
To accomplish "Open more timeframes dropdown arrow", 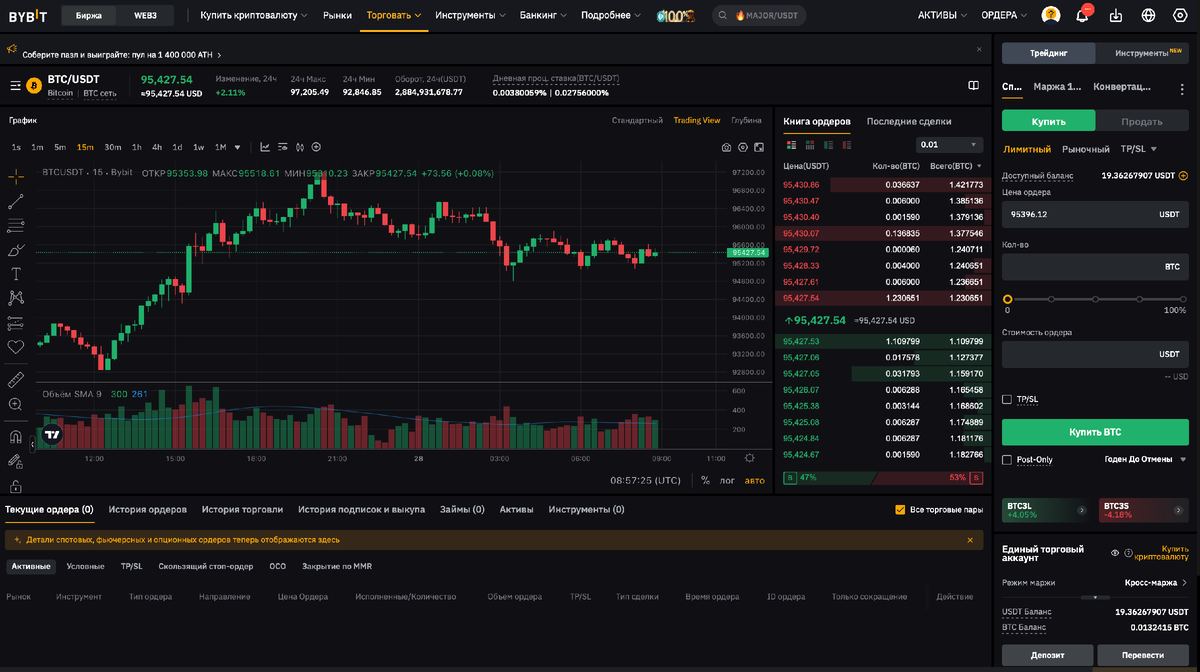I will coord(238,147).
